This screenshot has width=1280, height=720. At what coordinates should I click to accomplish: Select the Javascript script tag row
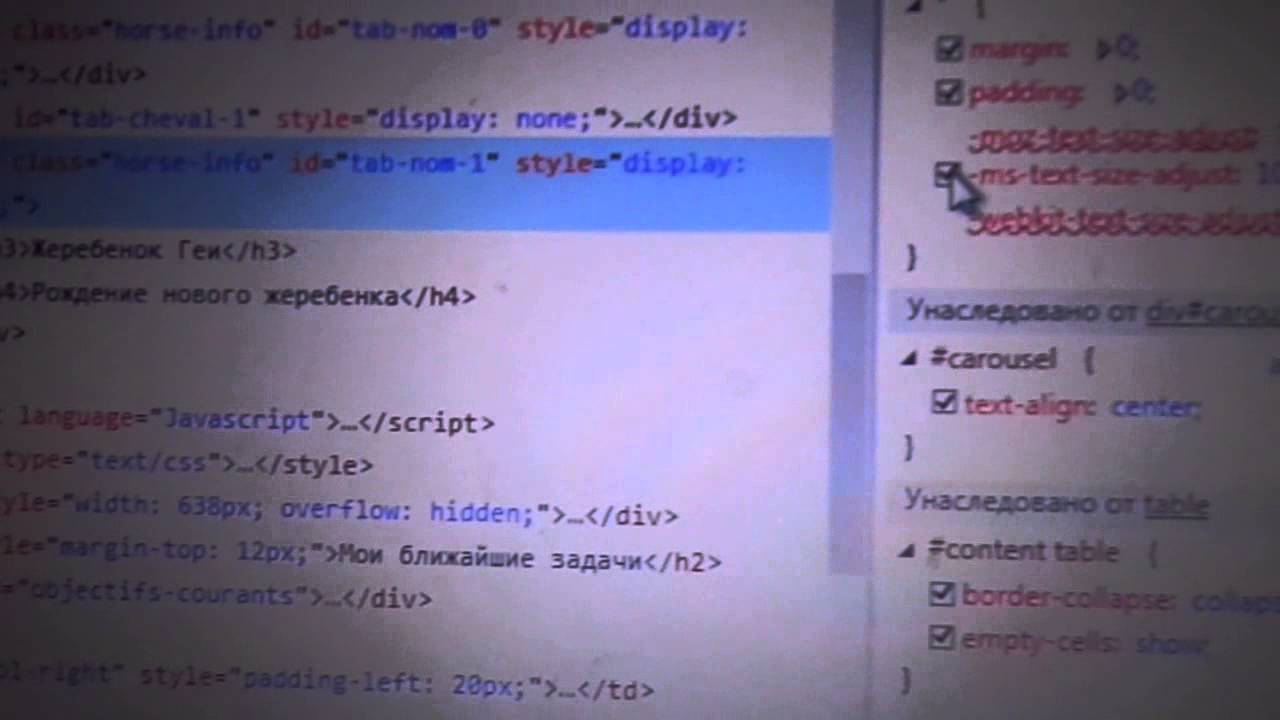(x=248, y=422)
